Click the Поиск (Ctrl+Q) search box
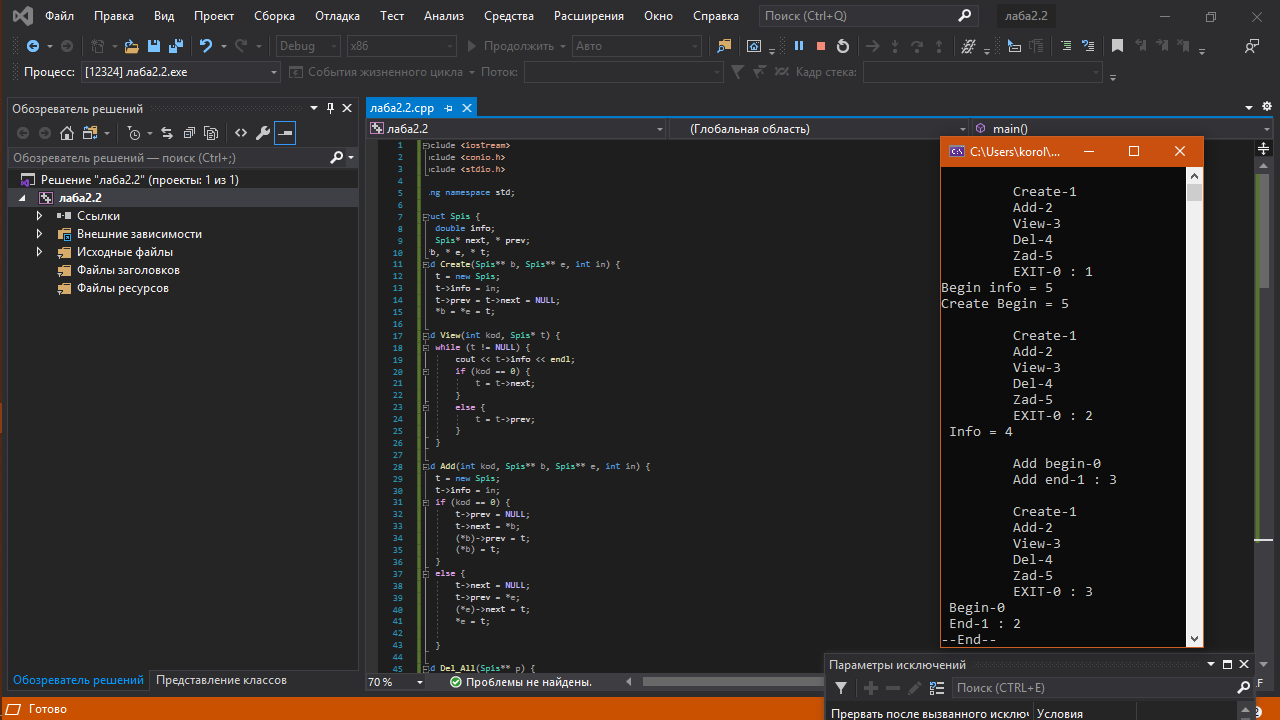The image size is (1280, 720). click(x=866, y=16)
